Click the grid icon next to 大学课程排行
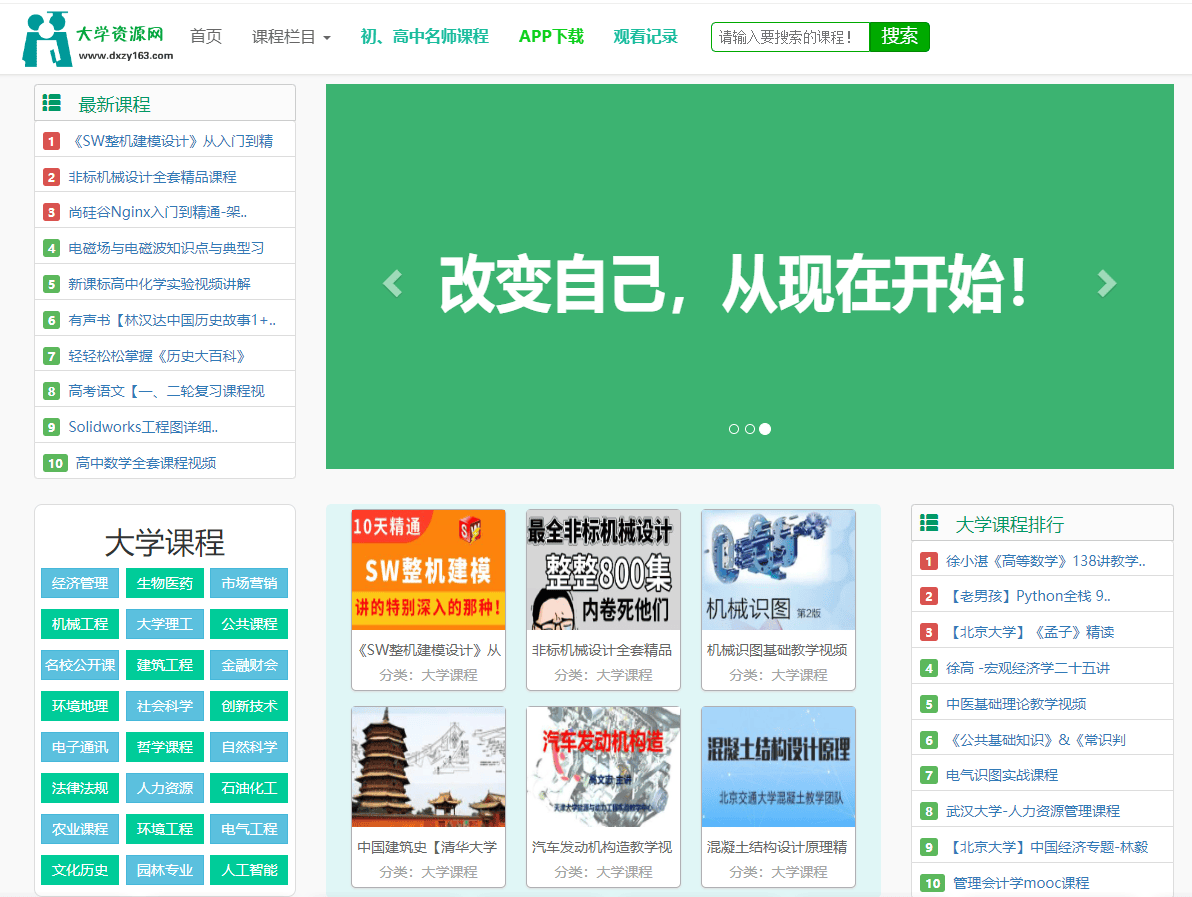This screenshot has width=1192, height=897. pos(930,524)
